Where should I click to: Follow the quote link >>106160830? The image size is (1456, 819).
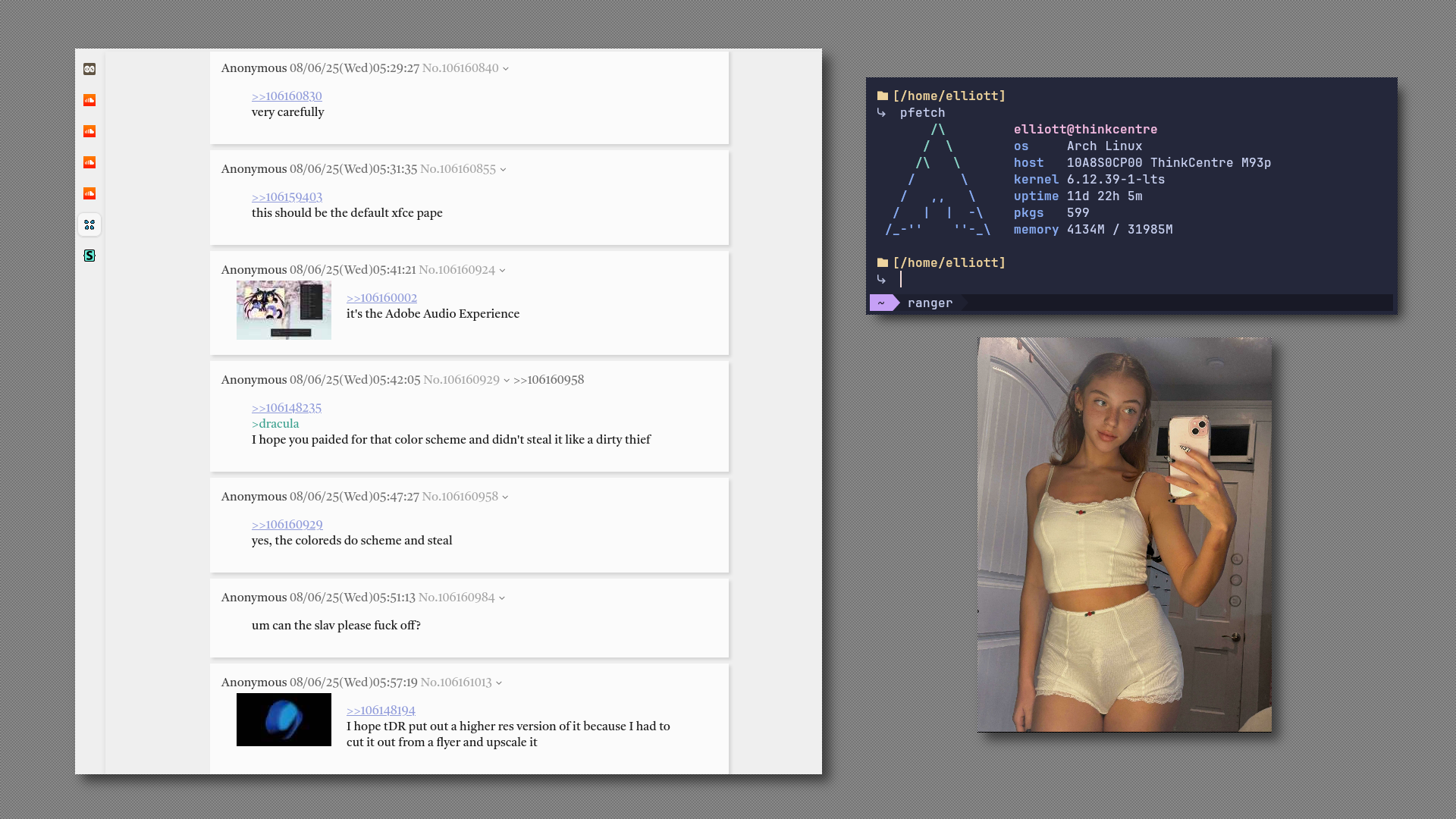(x=287, y=96)
